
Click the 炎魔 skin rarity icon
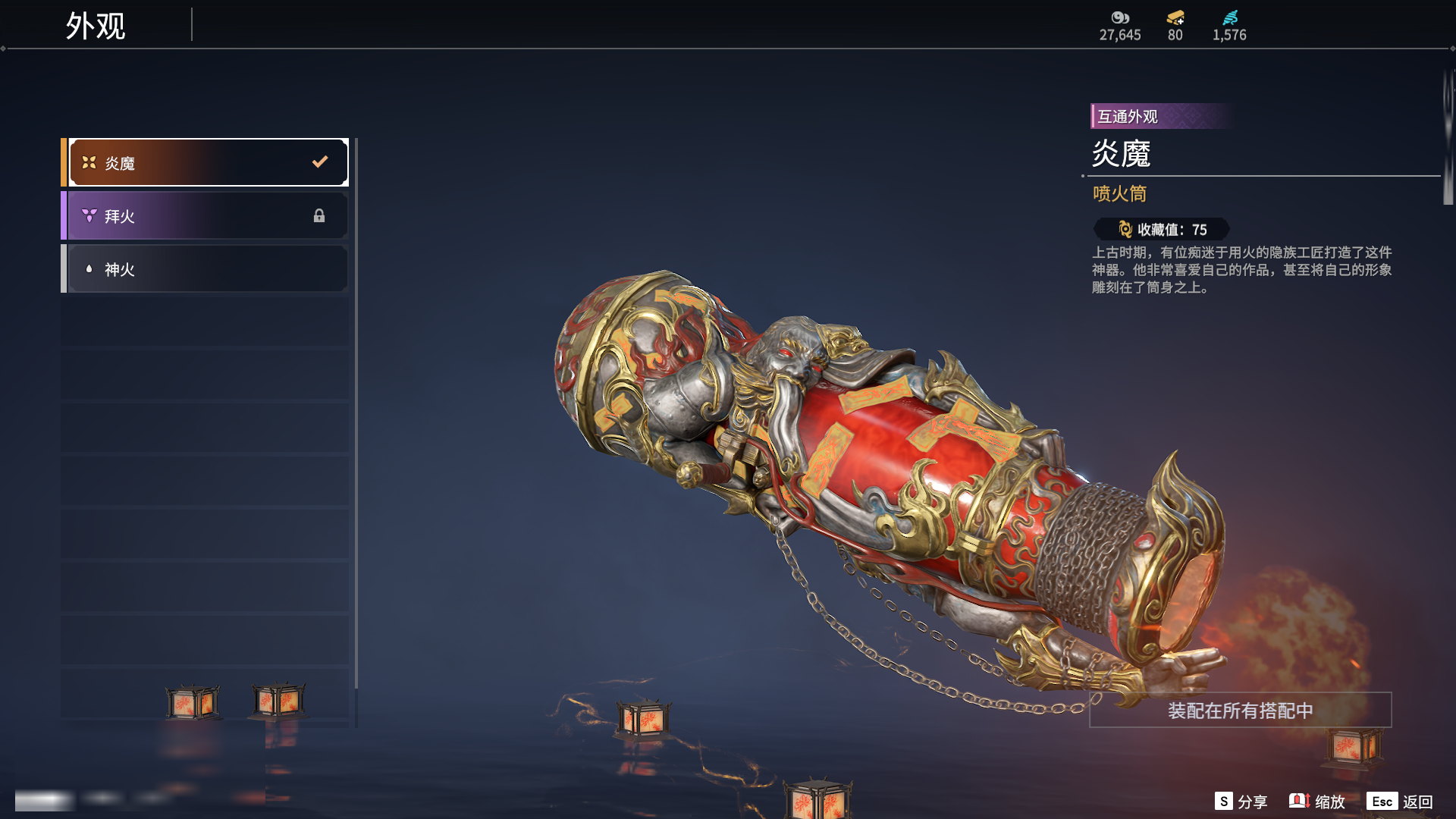pos(89,162)
